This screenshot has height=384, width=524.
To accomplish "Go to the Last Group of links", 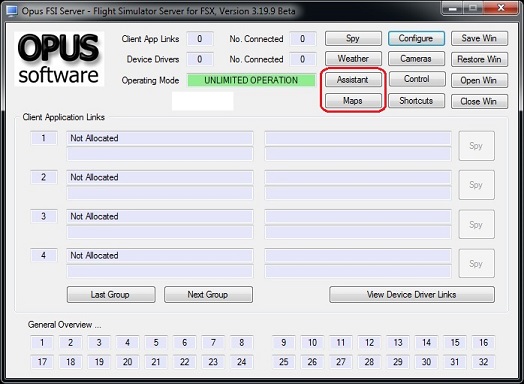I will click(x=111, y=294).
